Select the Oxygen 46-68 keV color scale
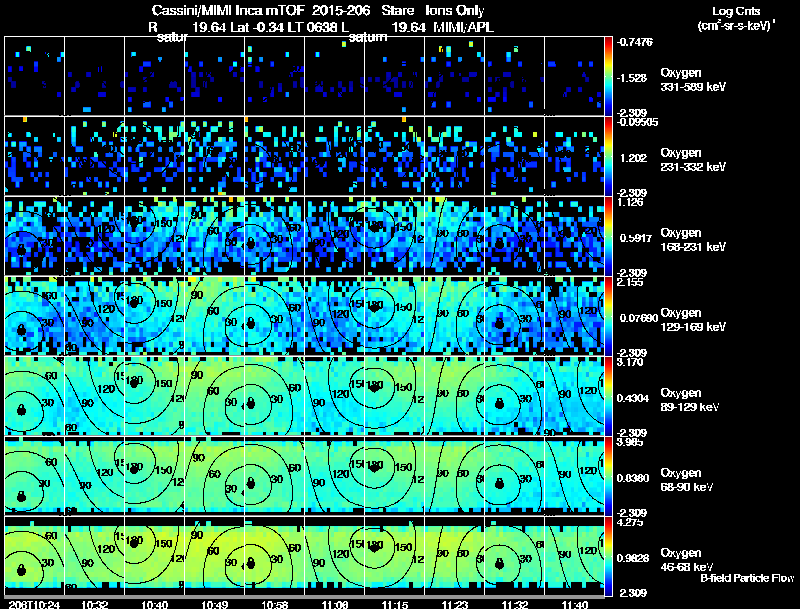800x609 pixels. click(610, 556)
